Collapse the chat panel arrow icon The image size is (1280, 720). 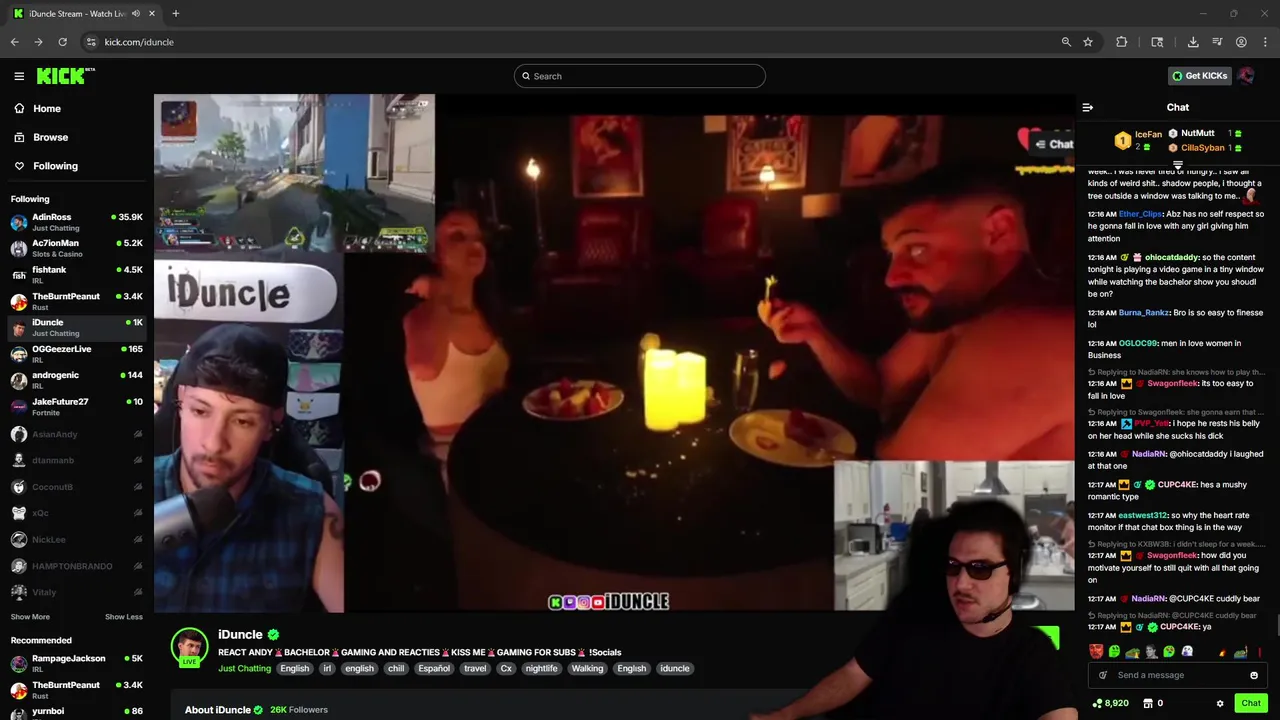click(x=1088, y=108)
